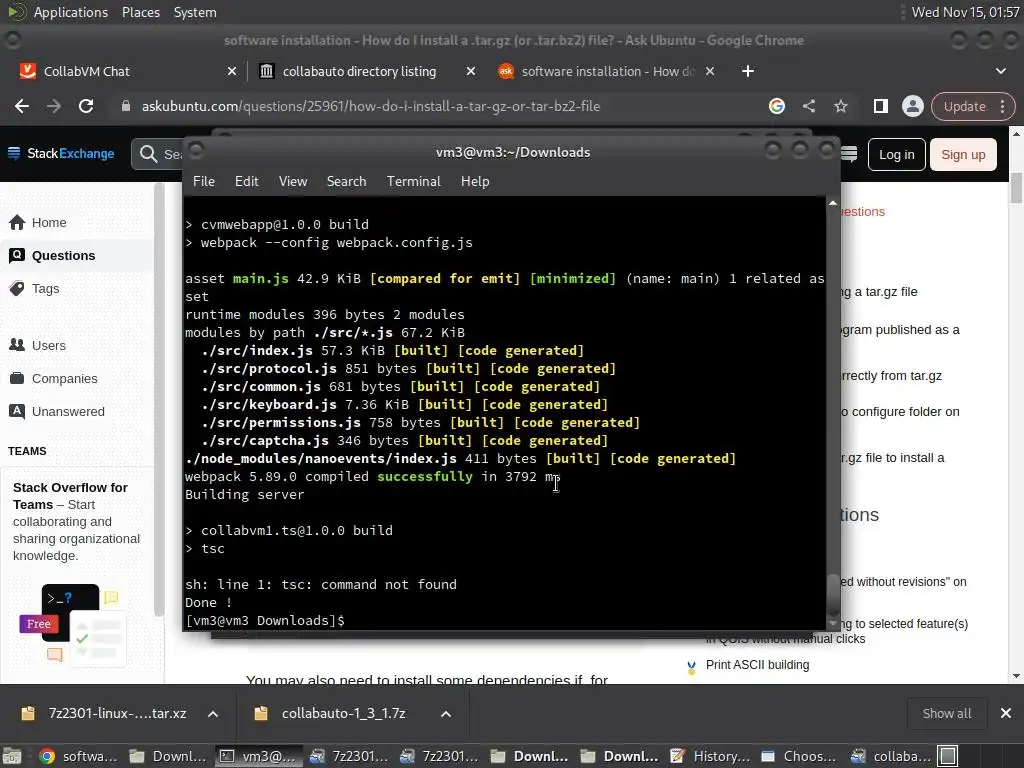
Task: Switch to collabauto directory listing tab
Action: (x=359, y=71)
